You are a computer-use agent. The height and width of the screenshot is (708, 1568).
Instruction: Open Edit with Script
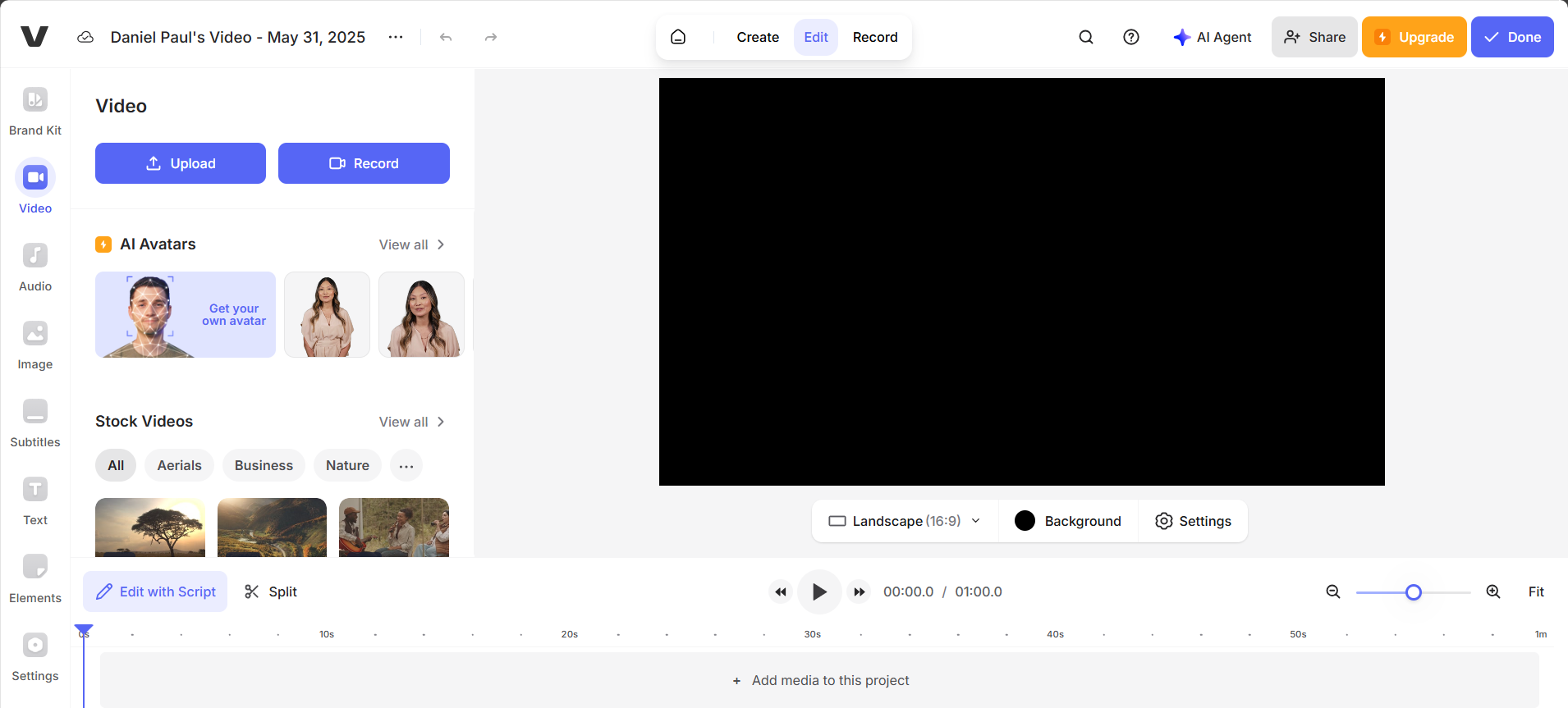point(155,592)
